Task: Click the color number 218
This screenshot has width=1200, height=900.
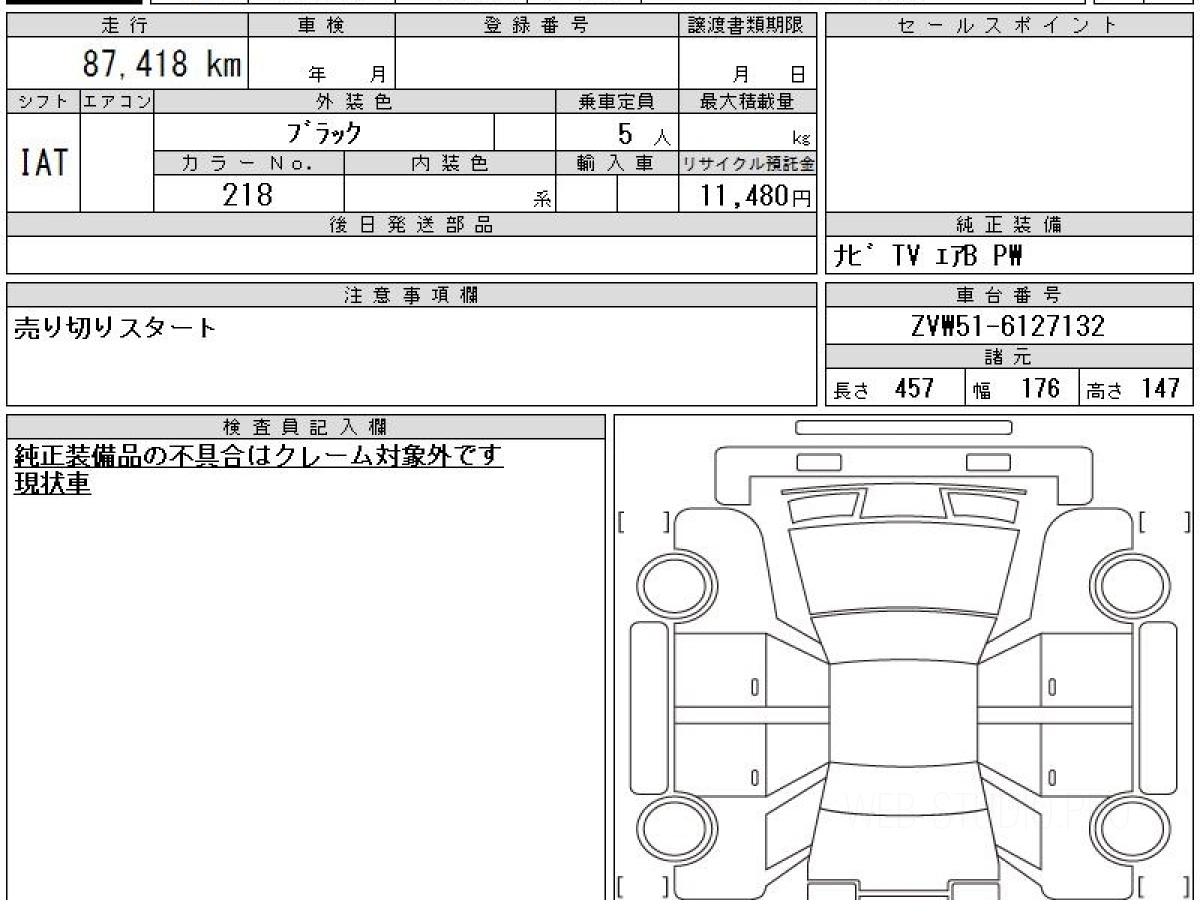Action: click(248, 194)
